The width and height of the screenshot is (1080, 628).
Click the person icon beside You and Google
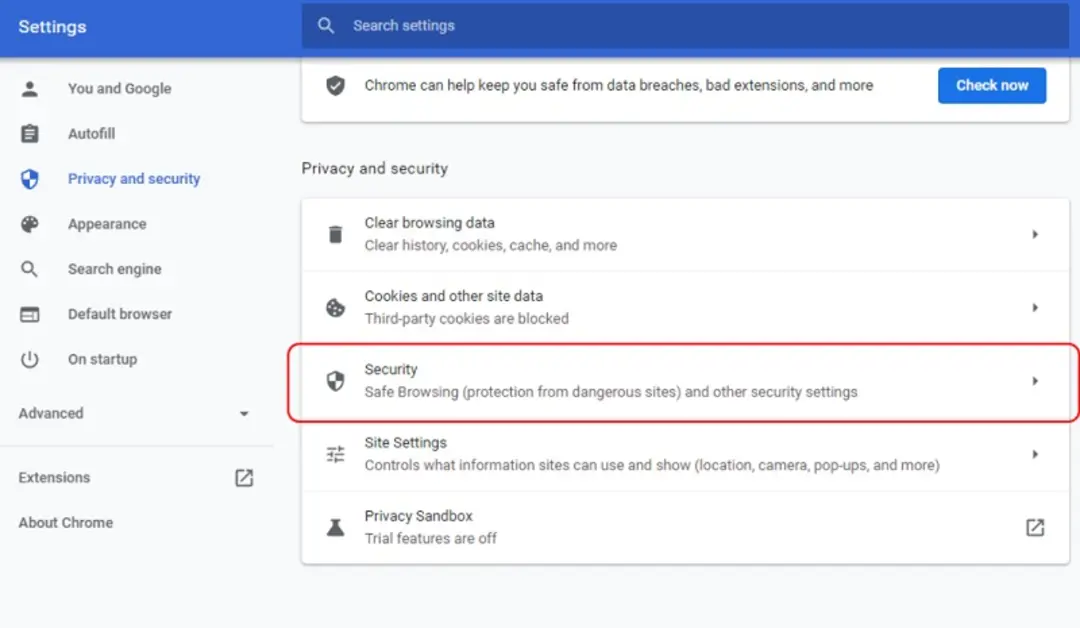click(x=30, y=89)
